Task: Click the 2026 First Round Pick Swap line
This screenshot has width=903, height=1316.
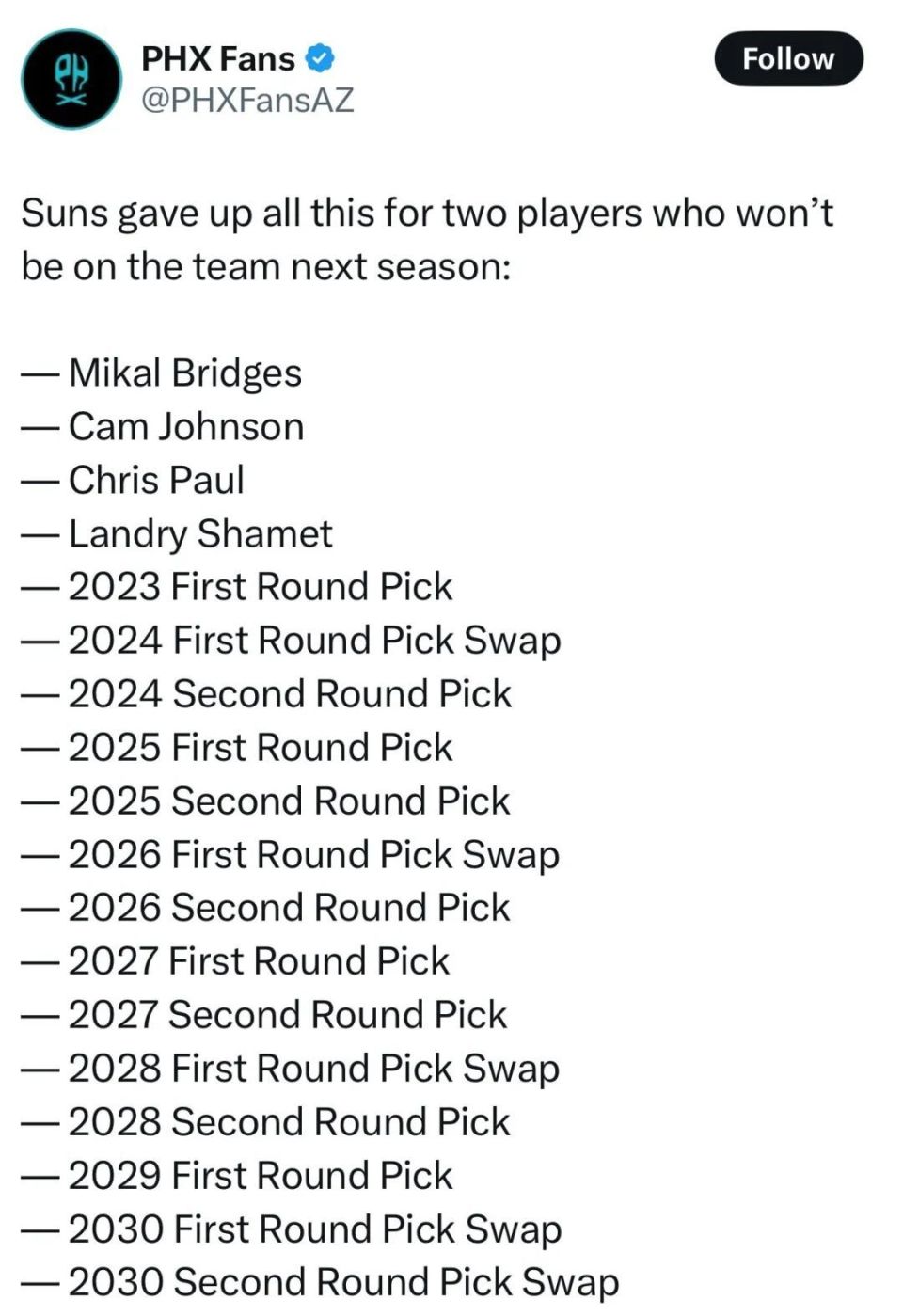Action: point(313,854)
